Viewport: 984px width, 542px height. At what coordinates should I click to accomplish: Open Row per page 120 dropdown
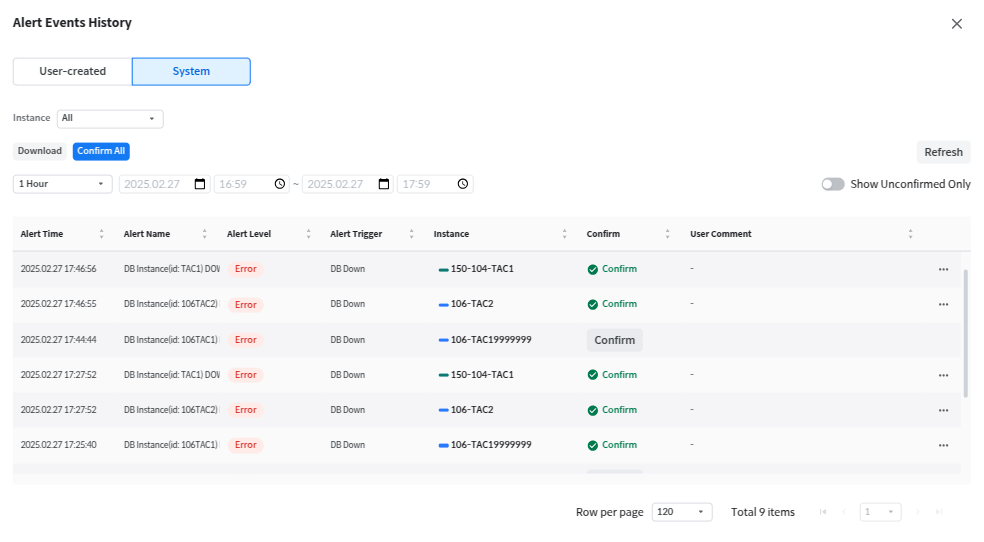[x=681, y=512]
